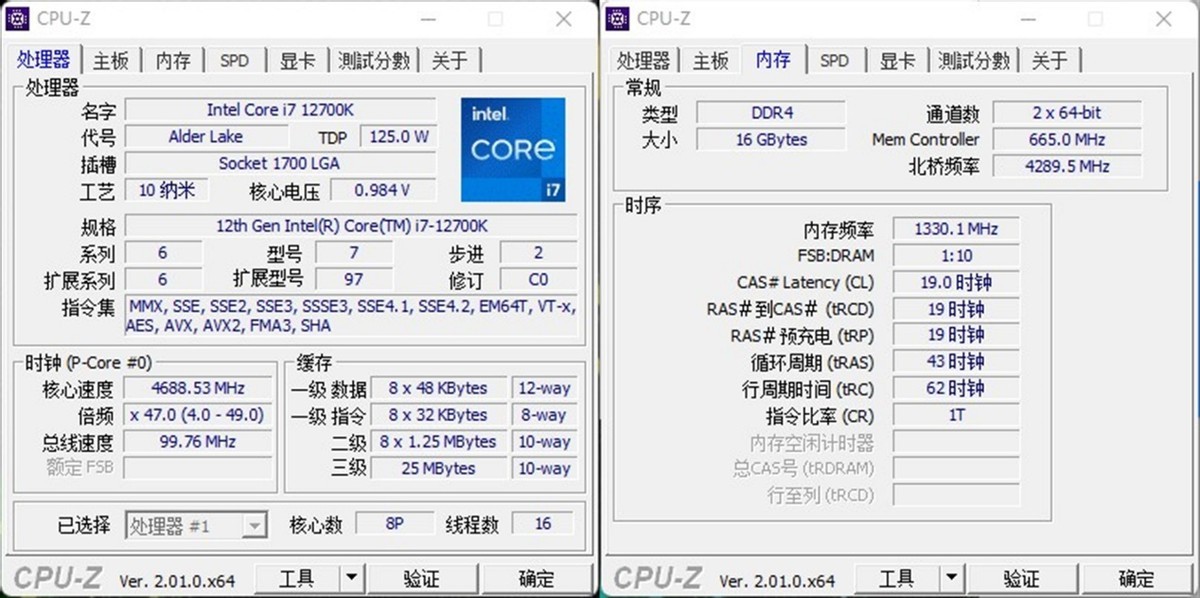Minimize the left CPU-Z window
1200x598 pixels.
point(428,18)
